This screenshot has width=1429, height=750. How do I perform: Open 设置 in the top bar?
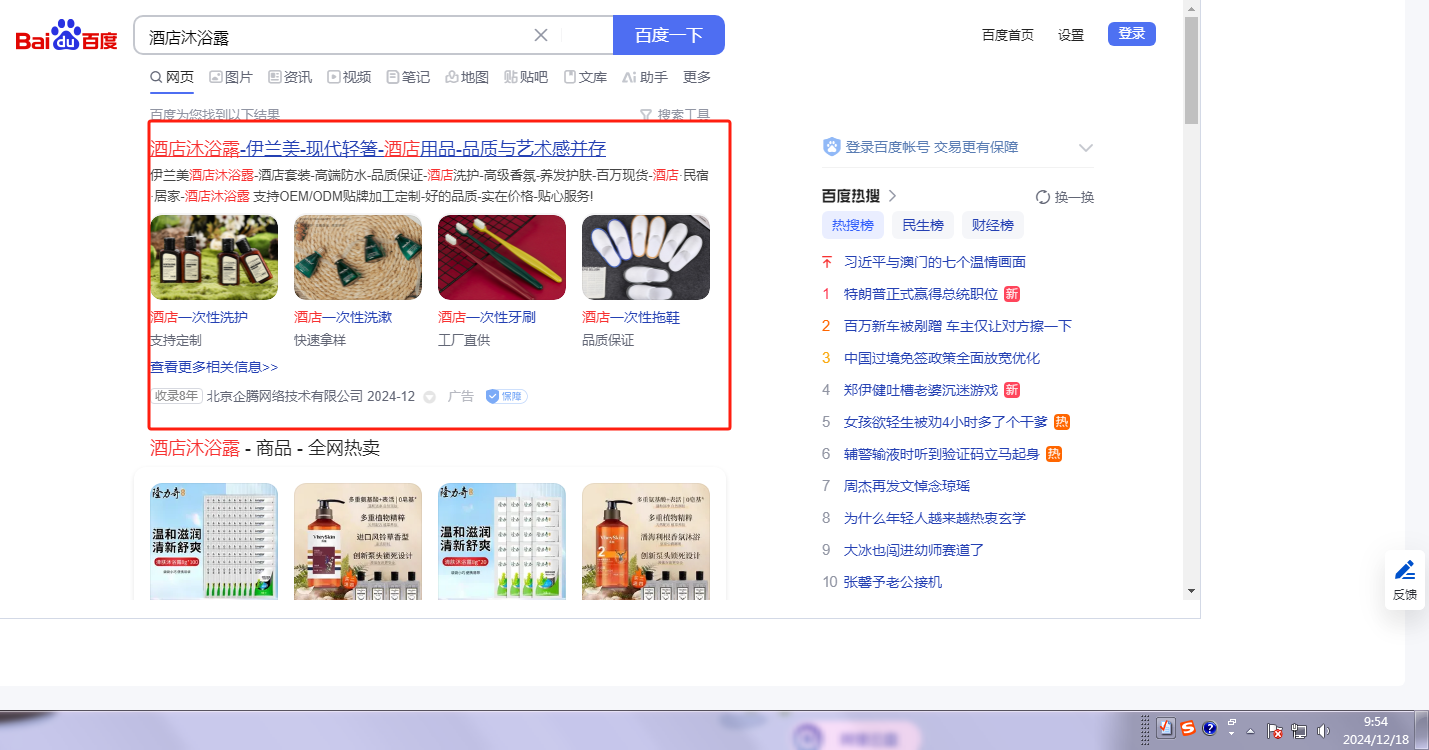pyautogui.click(x=1071, y=35)
